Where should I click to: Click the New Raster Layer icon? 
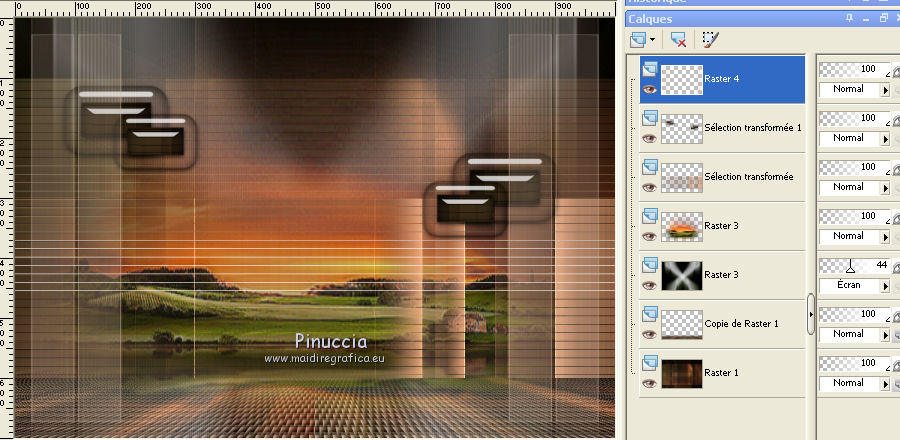pos(638,40)
